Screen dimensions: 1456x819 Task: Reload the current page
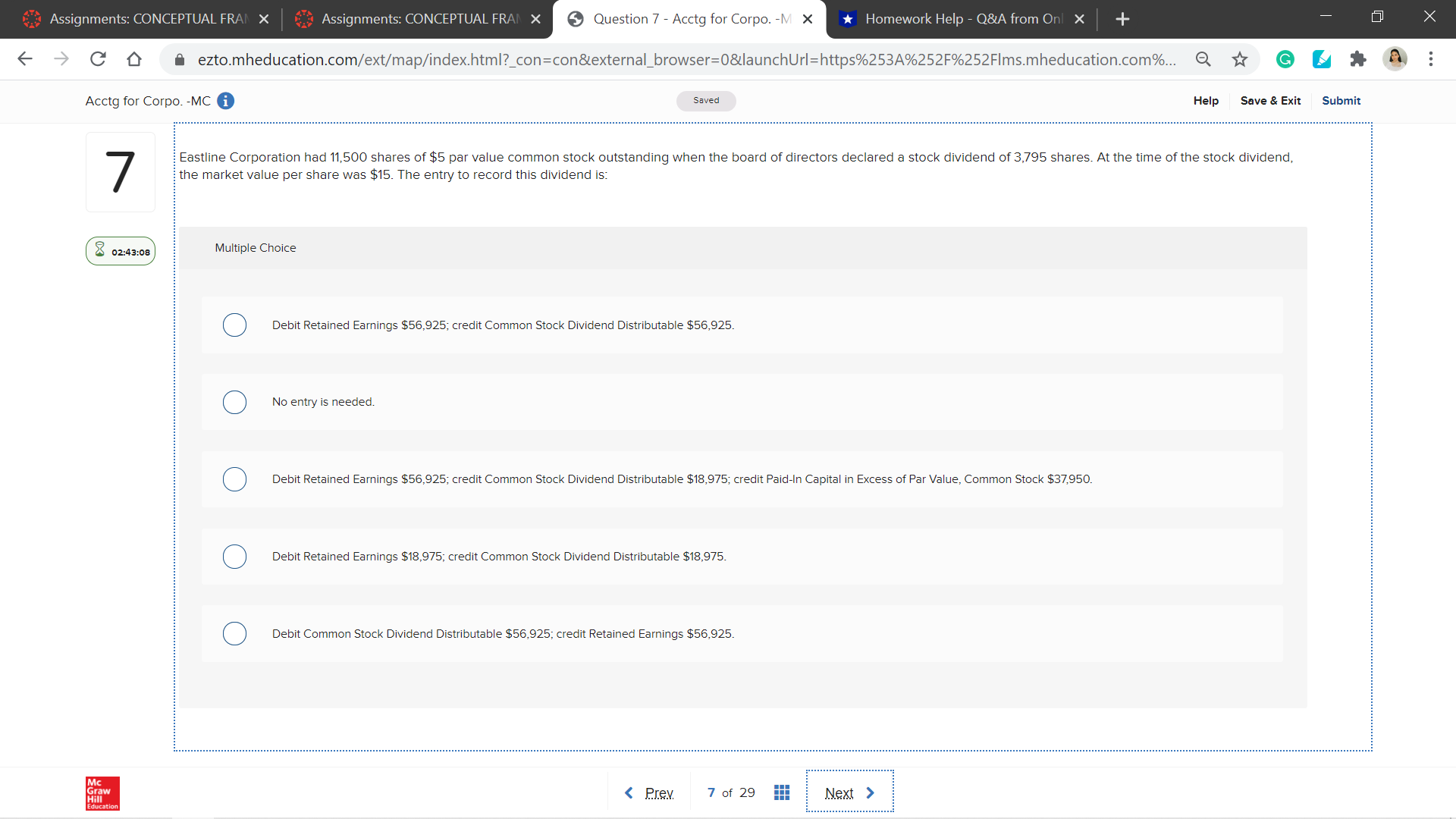click(98, 59)
